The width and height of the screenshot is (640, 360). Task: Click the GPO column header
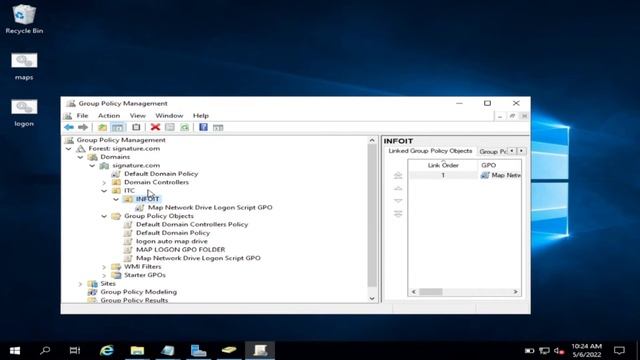tap(500, 165)
